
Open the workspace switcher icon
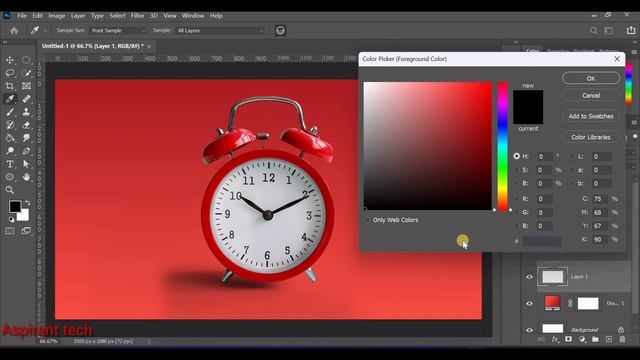tap(609, 31)
